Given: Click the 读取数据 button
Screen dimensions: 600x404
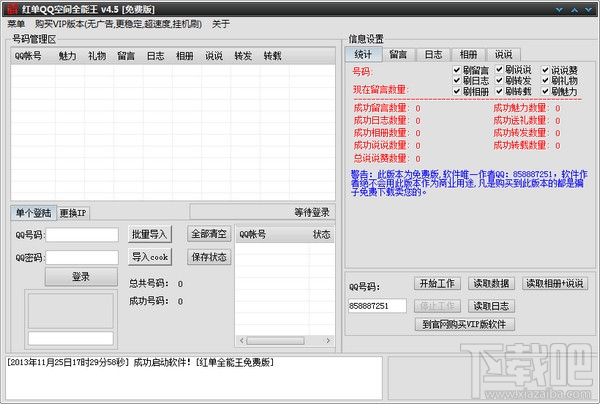Looking at the screenshot, I should pyautogui.click(x=491, y=283).
